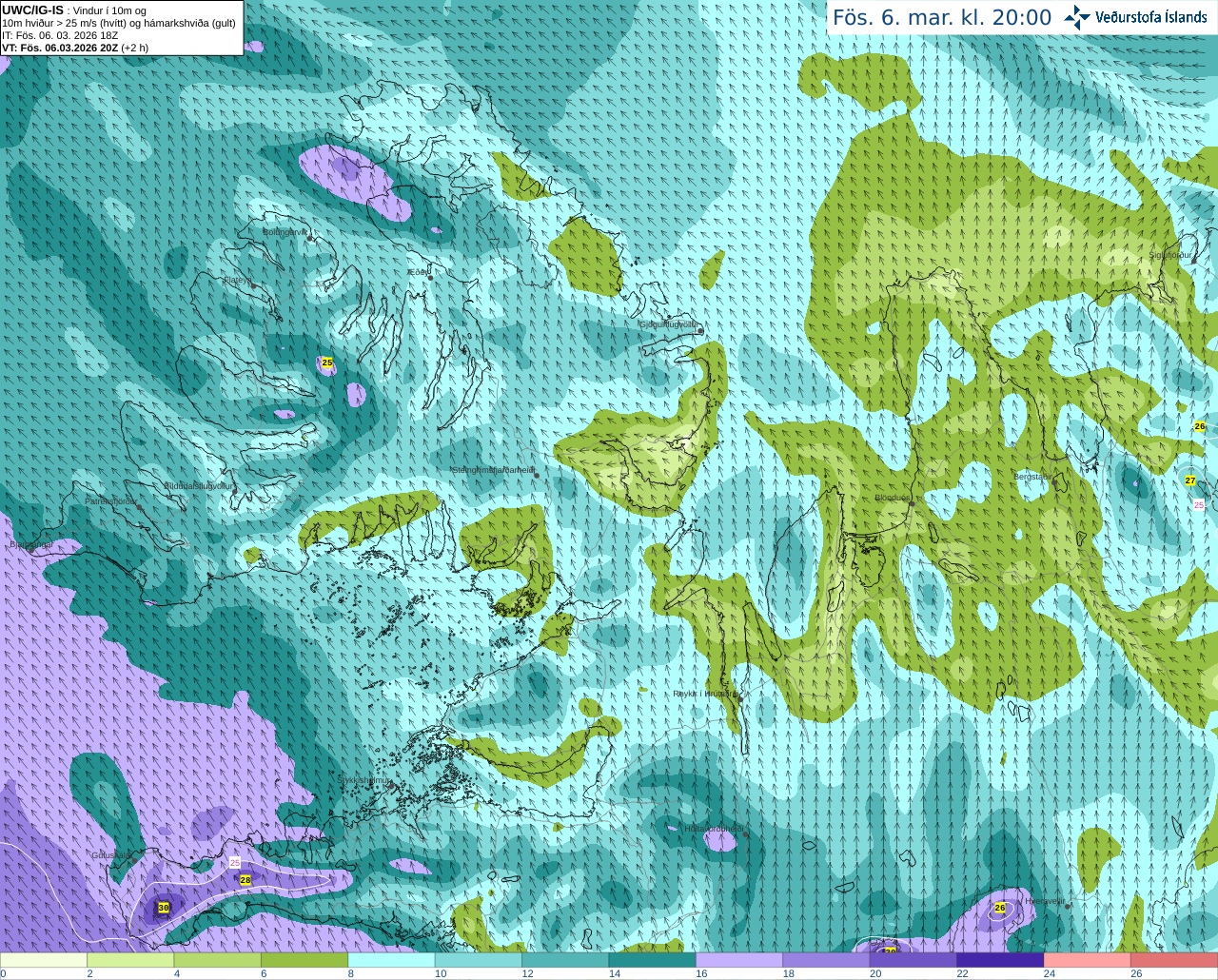Click the yellow gust marker 25 in the Westfjords
1218x980 pixels.
327,363
